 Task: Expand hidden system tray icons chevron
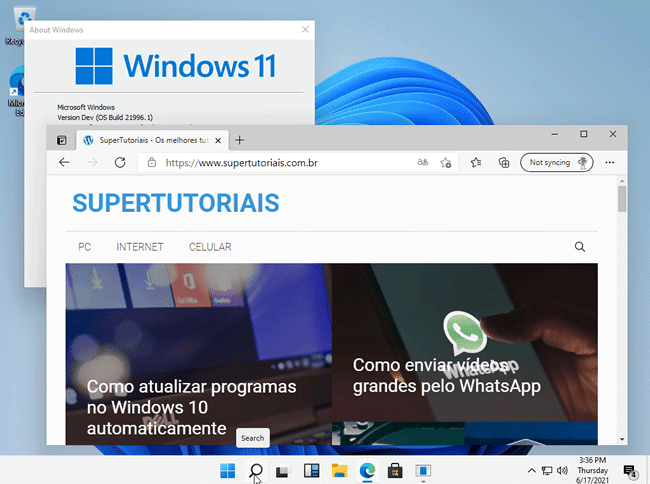pyautogui.click(x=532, y=471)
